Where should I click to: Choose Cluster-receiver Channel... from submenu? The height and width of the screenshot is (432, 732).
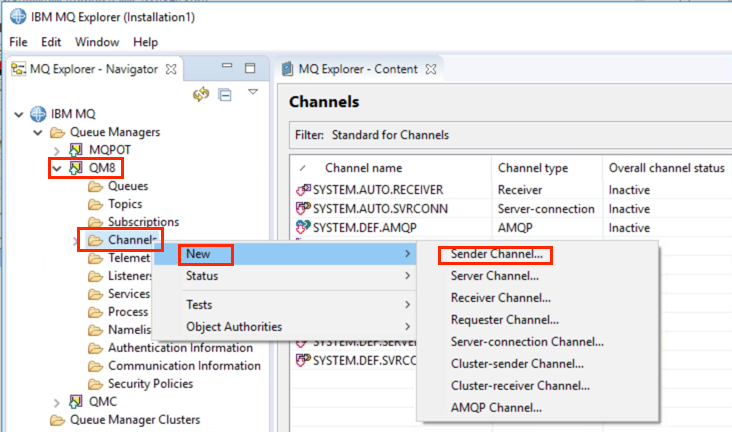(x=520, y=386)
